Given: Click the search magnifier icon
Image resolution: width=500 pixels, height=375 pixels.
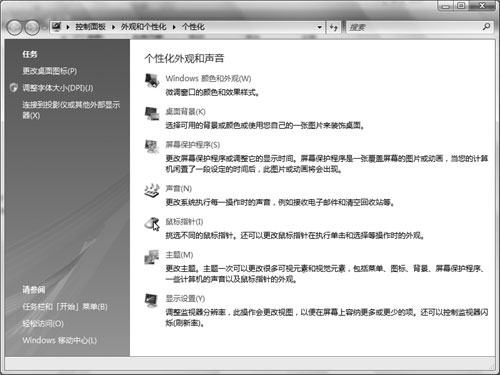Looking at the screenshot, I should (486, 27).
